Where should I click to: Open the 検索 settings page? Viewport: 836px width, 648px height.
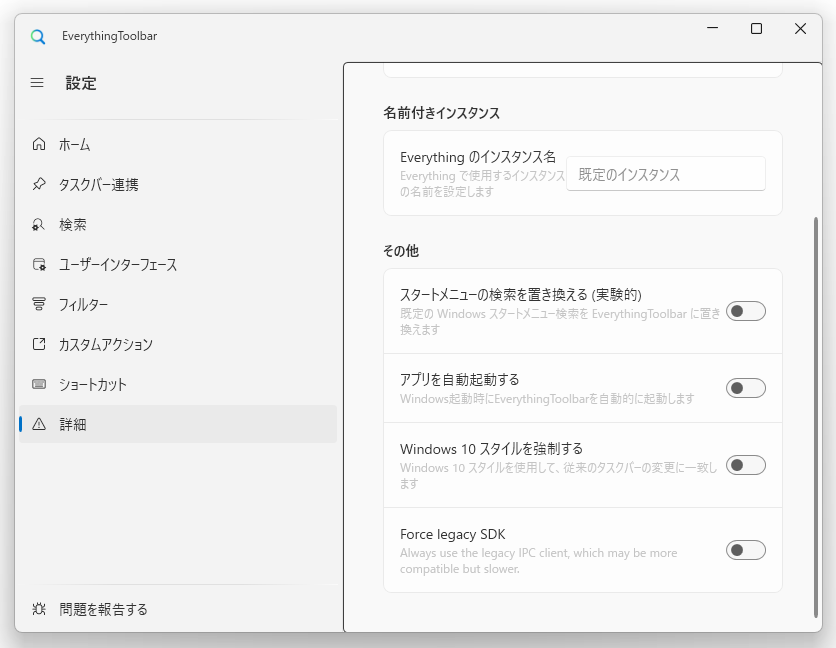point(178,224)
